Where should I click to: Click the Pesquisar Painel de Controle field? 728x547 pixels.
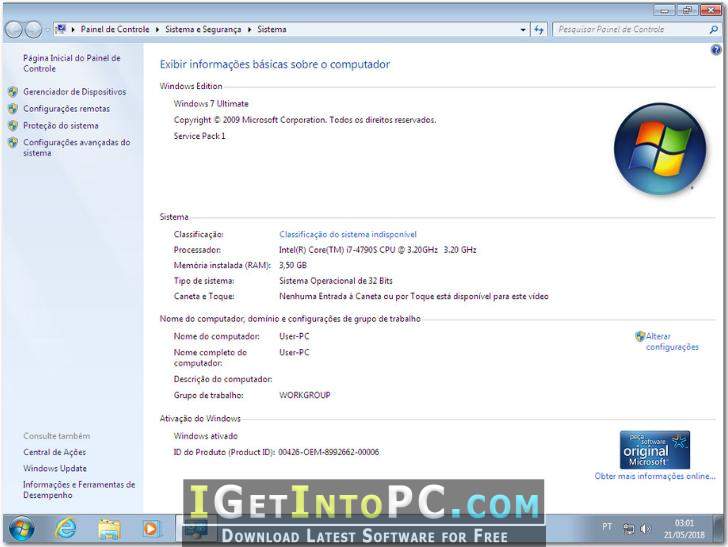click(630, 29)
